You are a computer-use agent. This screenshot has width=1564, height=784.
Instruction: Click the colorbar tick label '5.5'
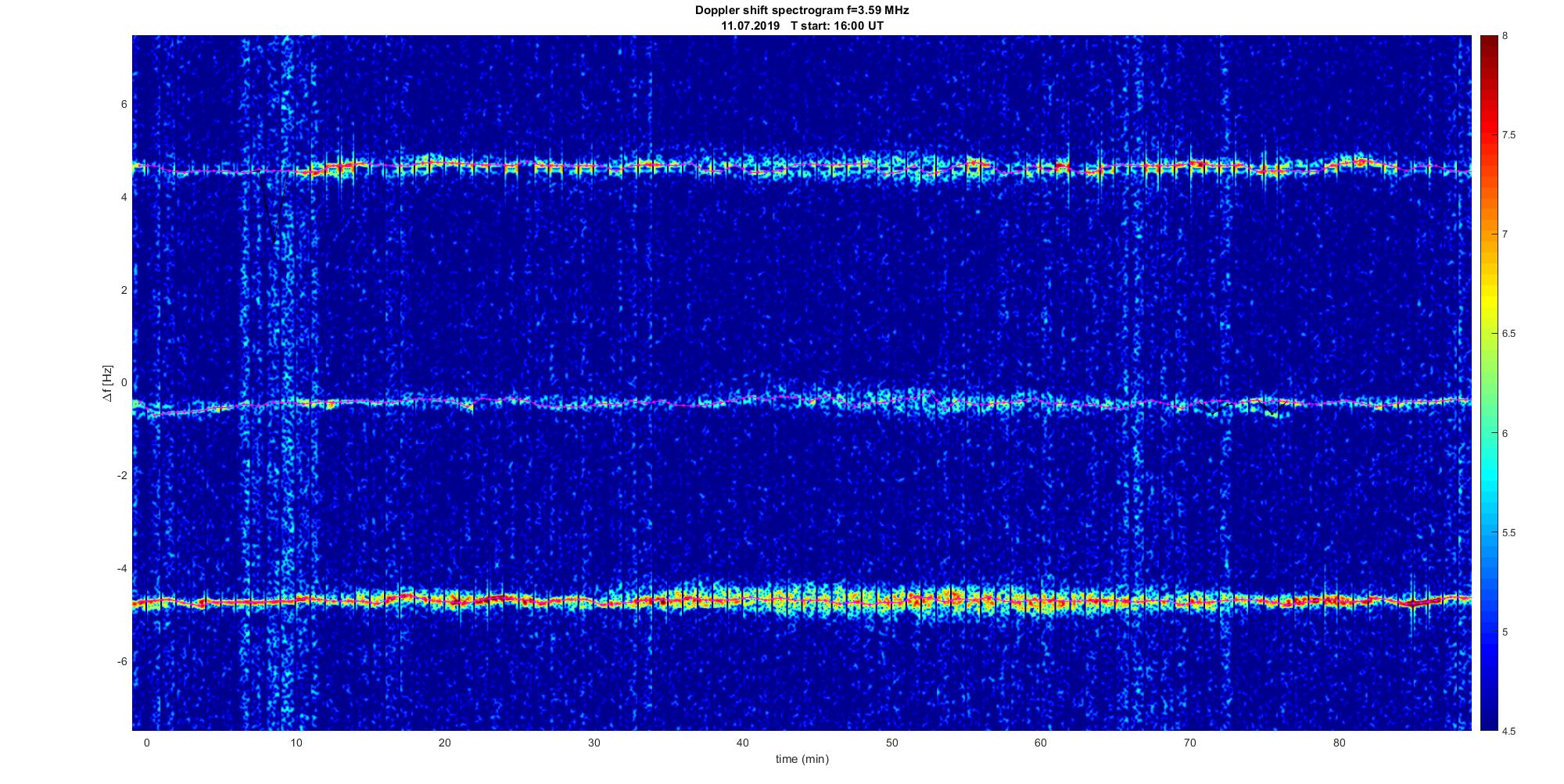tap(1509, 532)
